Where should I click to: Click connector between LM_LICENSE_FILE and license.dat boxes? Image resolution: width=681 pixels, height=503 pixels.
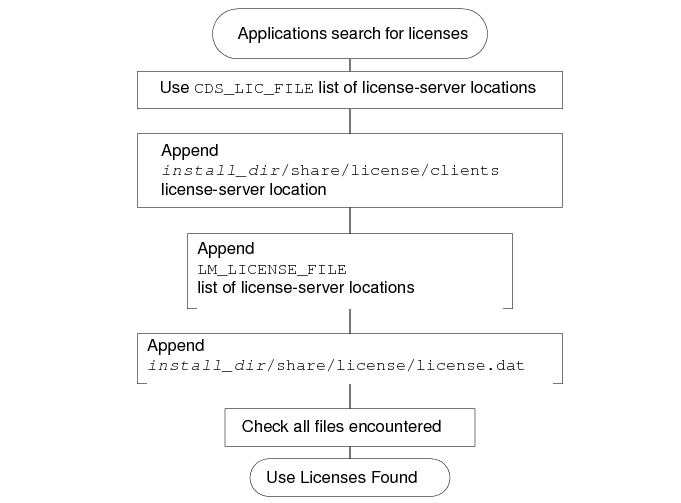point(349,320)
